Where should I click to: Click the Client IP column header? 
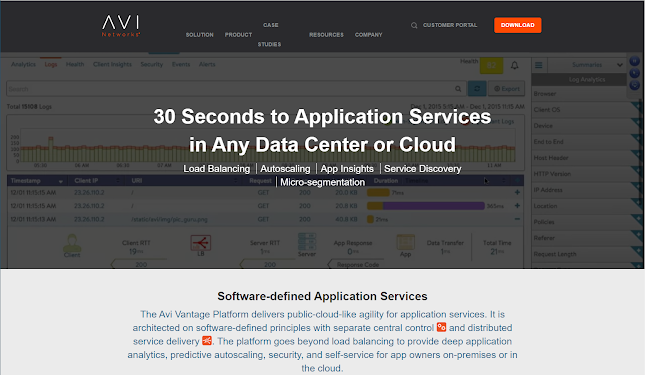[86, 181]
